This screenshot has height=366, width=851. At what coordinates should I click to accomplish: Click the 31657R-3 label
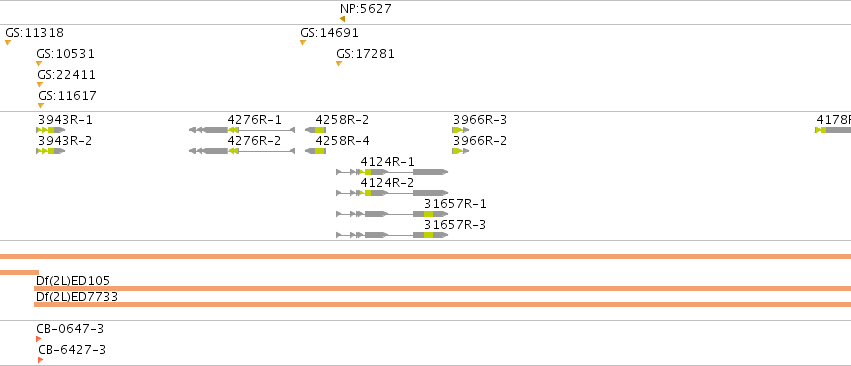click(455, 225)
